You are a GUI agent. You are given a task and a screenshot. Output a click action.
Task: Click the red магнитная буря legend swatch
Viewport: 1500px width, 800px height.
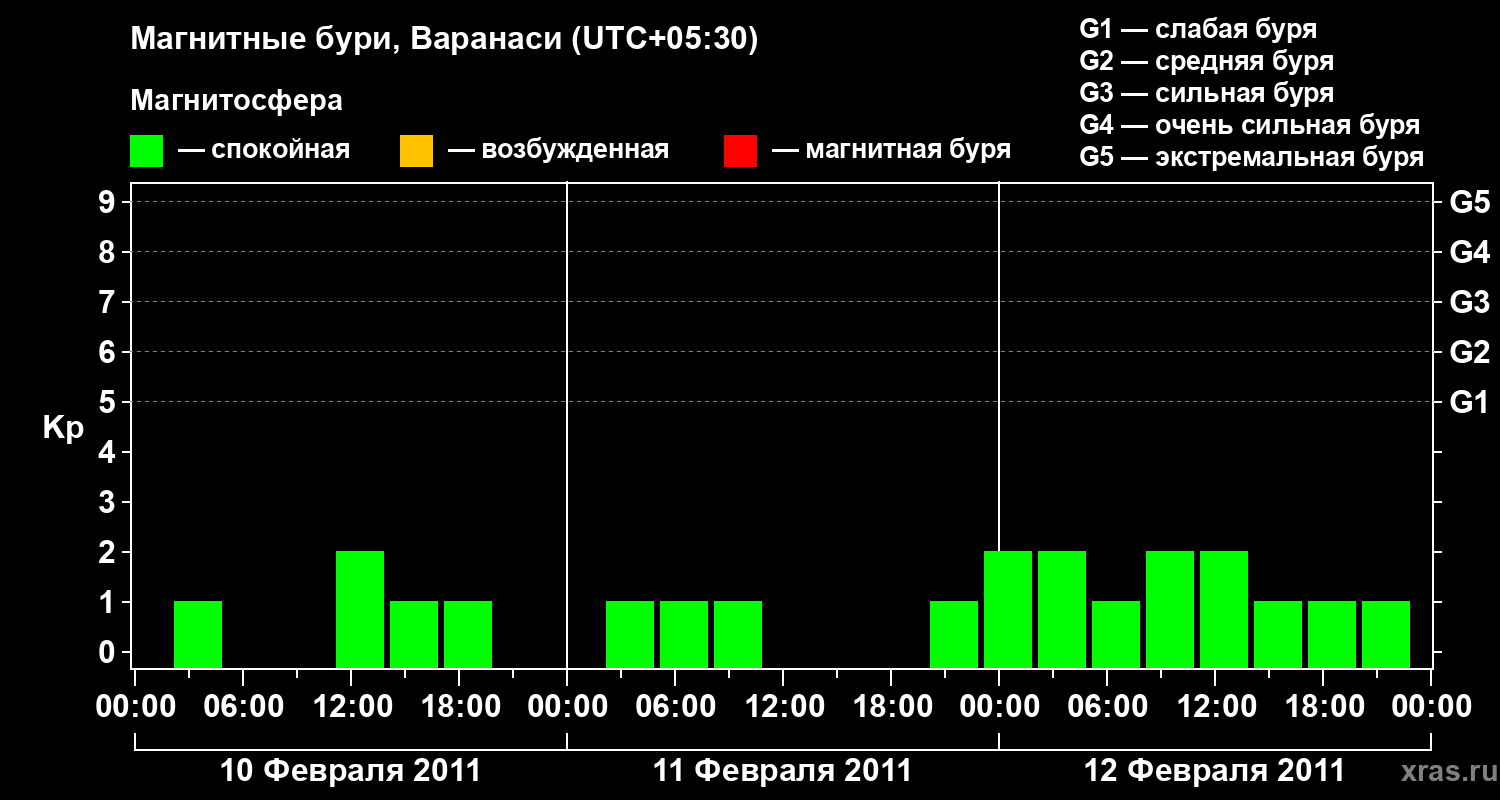click(740, 151)
